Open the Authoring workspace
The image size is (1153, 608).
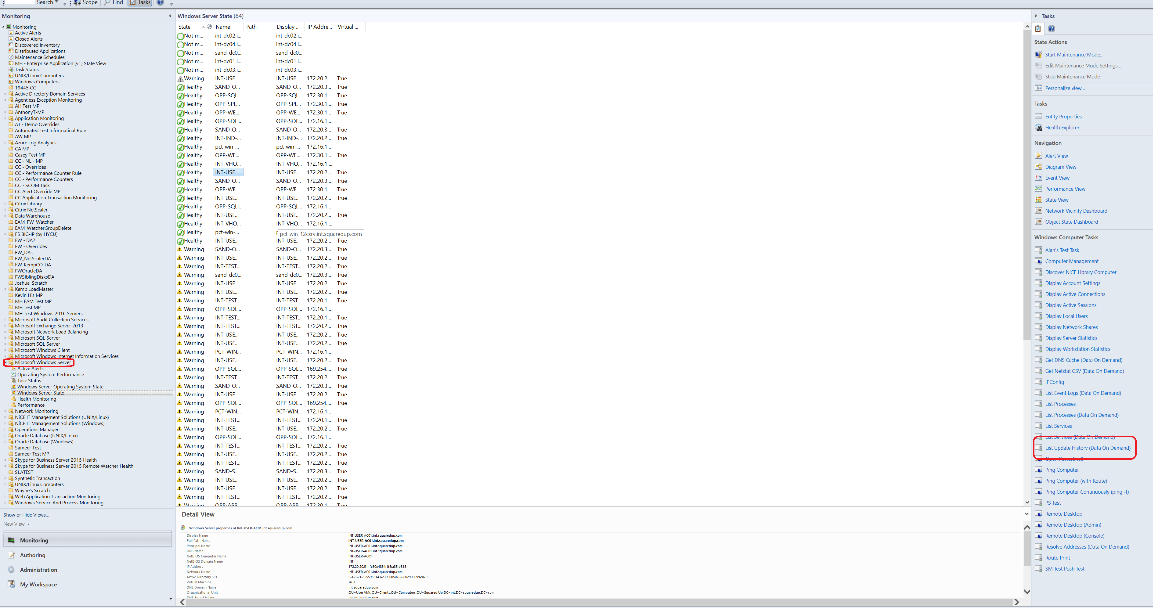pos(32,555)
